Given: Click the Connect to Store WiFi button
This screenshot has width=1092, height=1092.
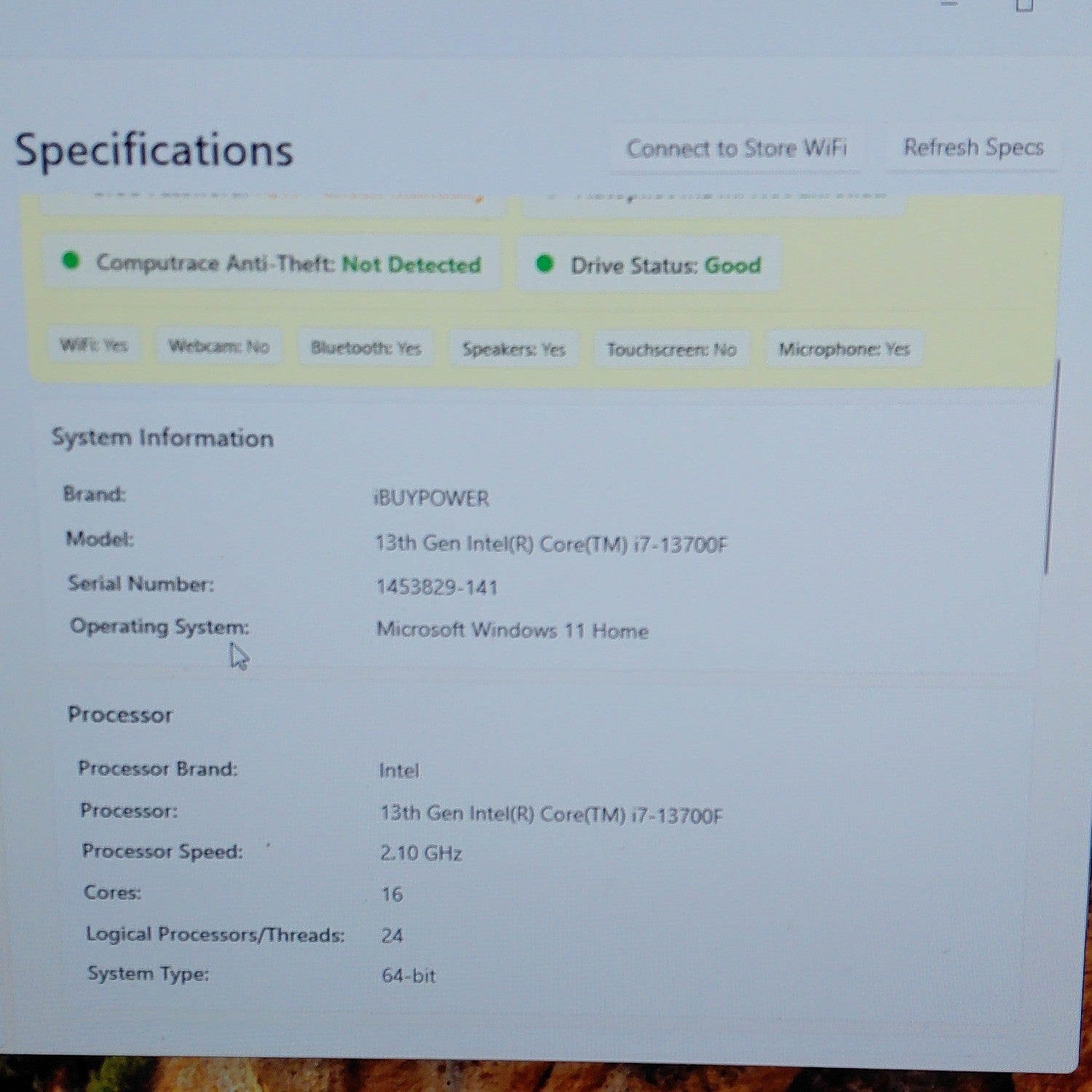Looking at the screenshot, I should pyautogui.click(x=736, y=149).
